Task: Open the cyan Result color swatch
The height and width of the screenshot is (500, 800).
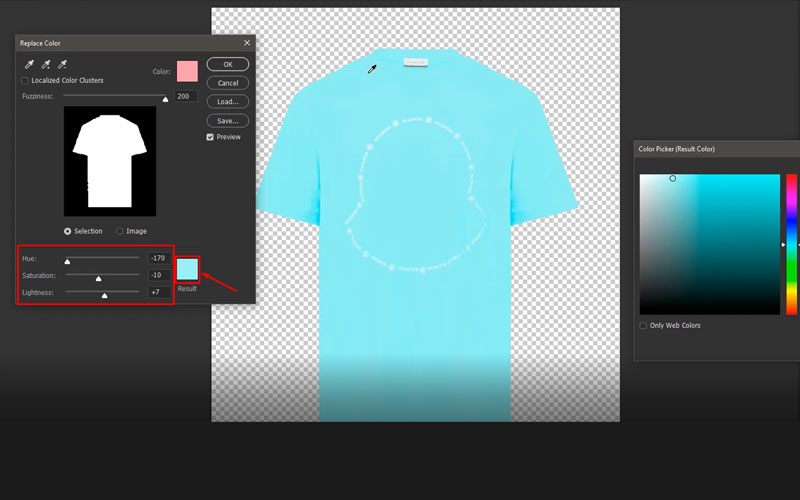Action: click(x=187, y=269)
